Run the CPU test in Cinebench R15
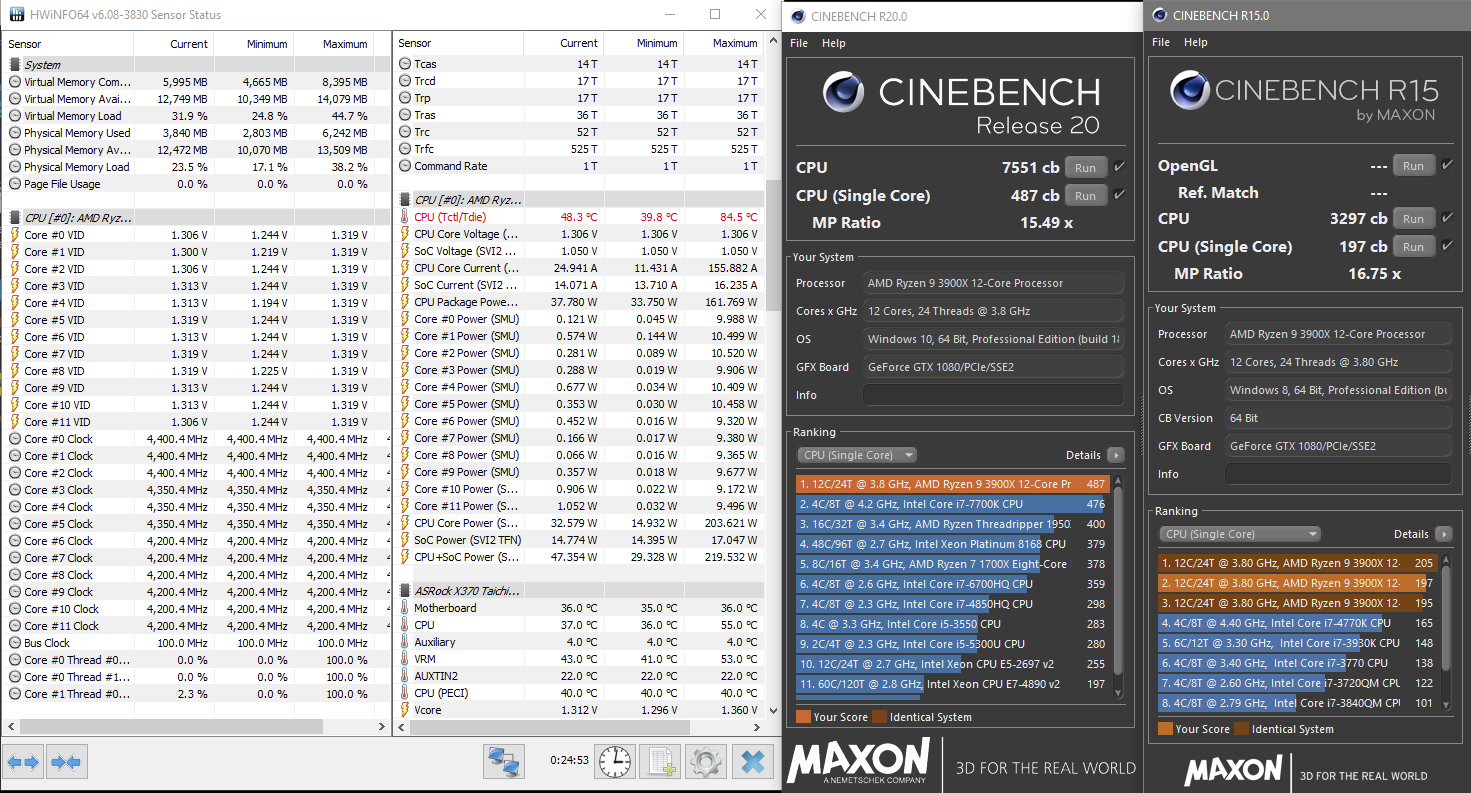 click(1413, 219)
